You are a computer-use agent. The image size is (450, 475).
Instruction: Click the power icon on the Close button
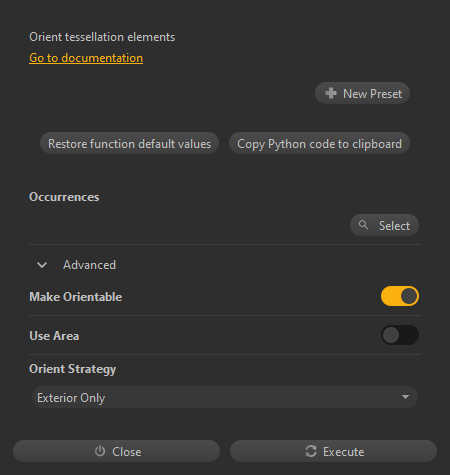(100, 451)
